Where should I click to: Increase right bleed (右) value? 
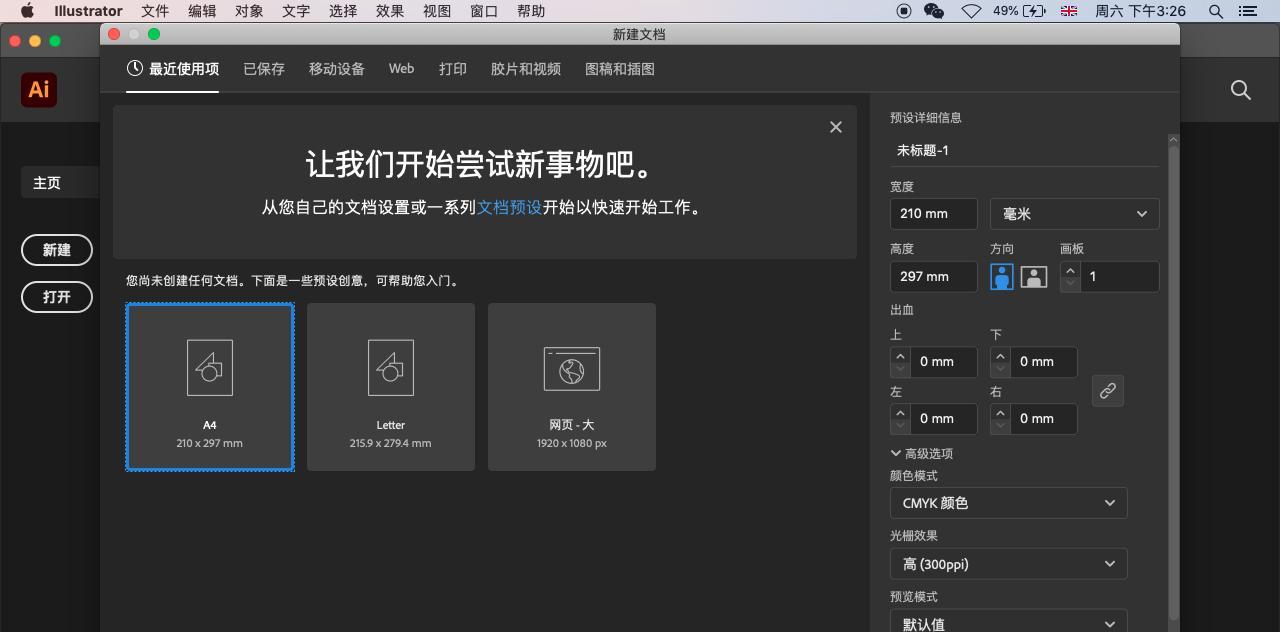pos(1000,412)
